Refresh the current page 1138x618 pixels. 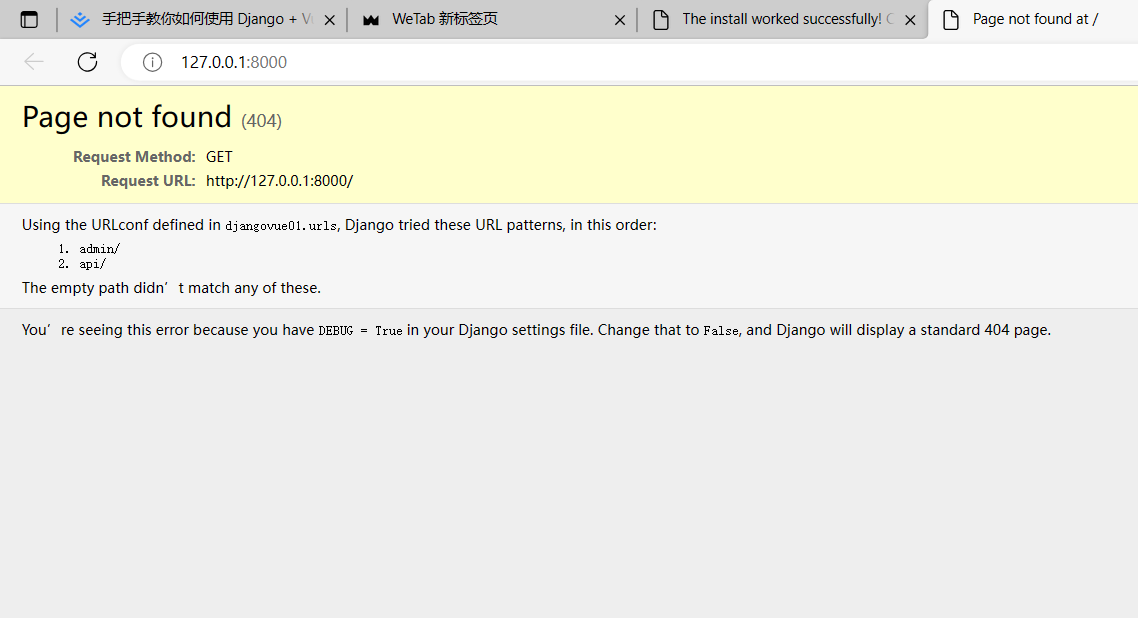(x=88, y=62)
